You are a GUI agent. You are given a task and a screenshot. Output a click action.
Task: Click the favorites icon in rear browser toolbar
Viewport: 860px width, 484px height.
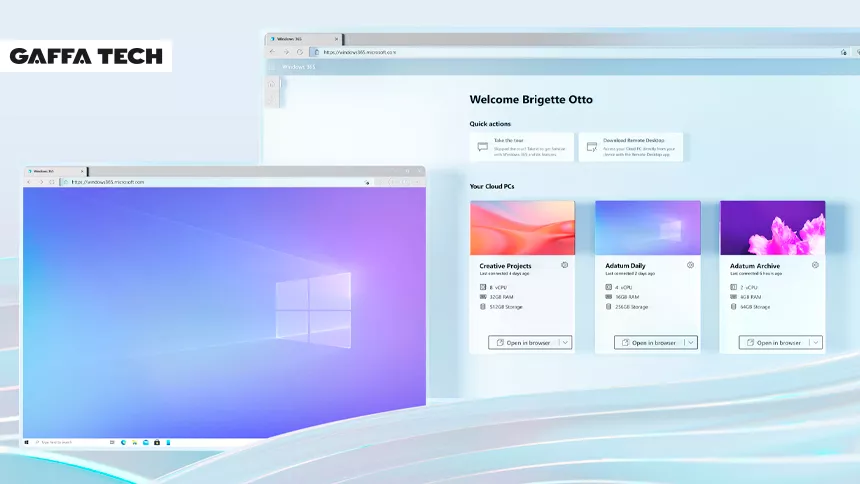(844, 52)
